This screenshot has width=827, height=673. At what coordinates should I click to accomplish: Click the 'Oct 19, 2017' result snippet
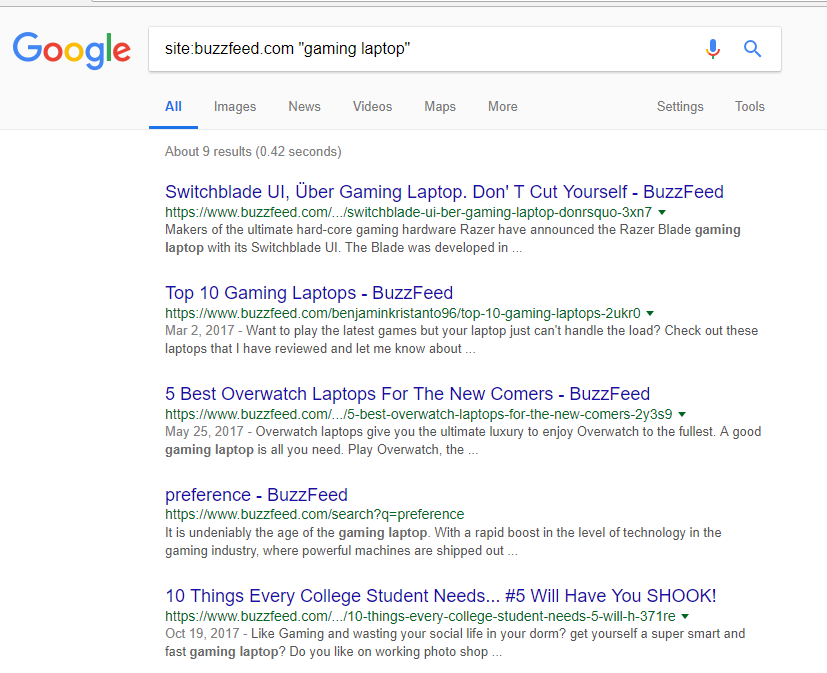455,643
